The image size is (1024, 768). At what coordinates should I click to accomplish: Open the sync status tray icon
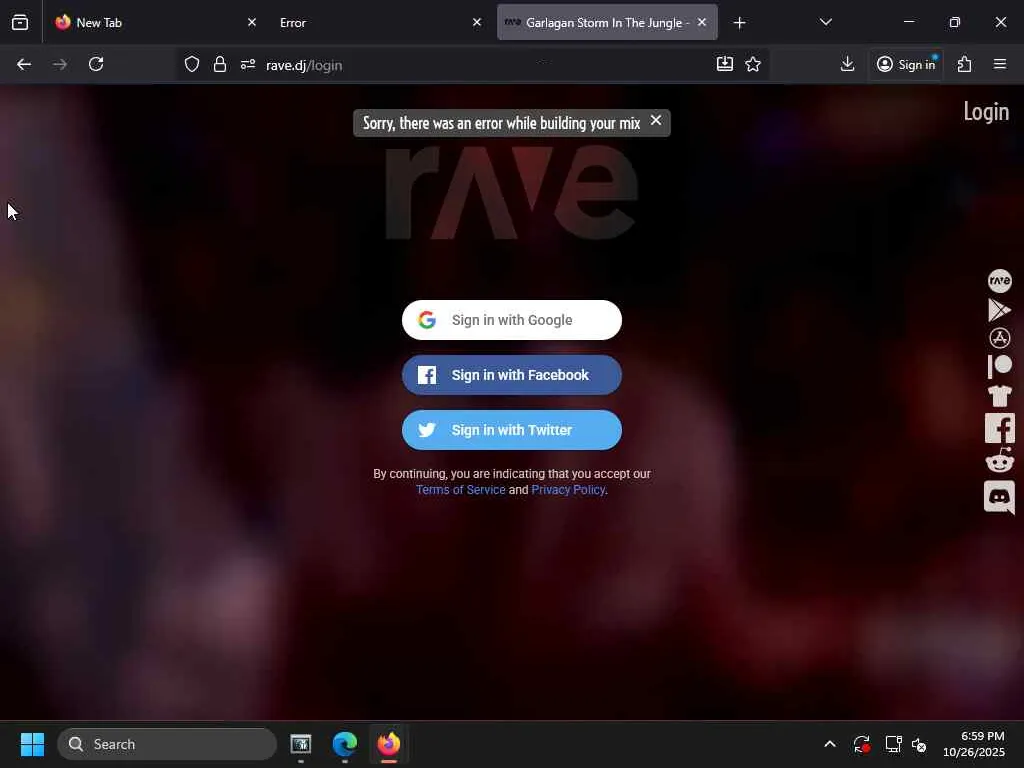(862, 744)
